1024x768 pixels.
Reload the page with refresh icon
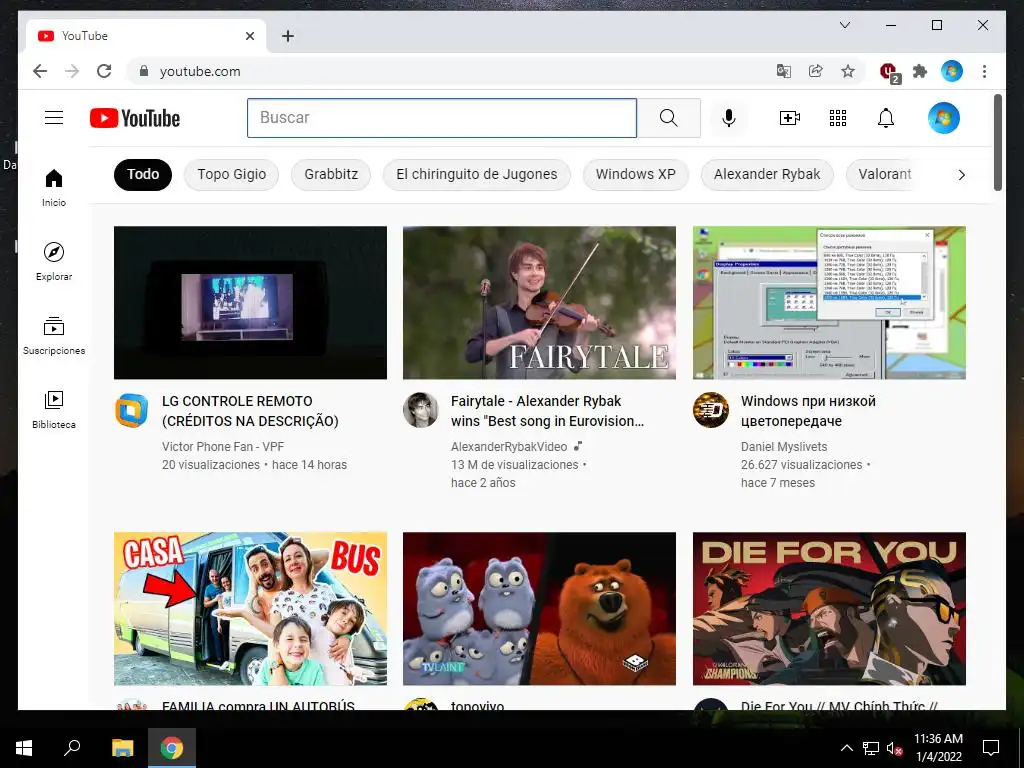click(104, 71)
